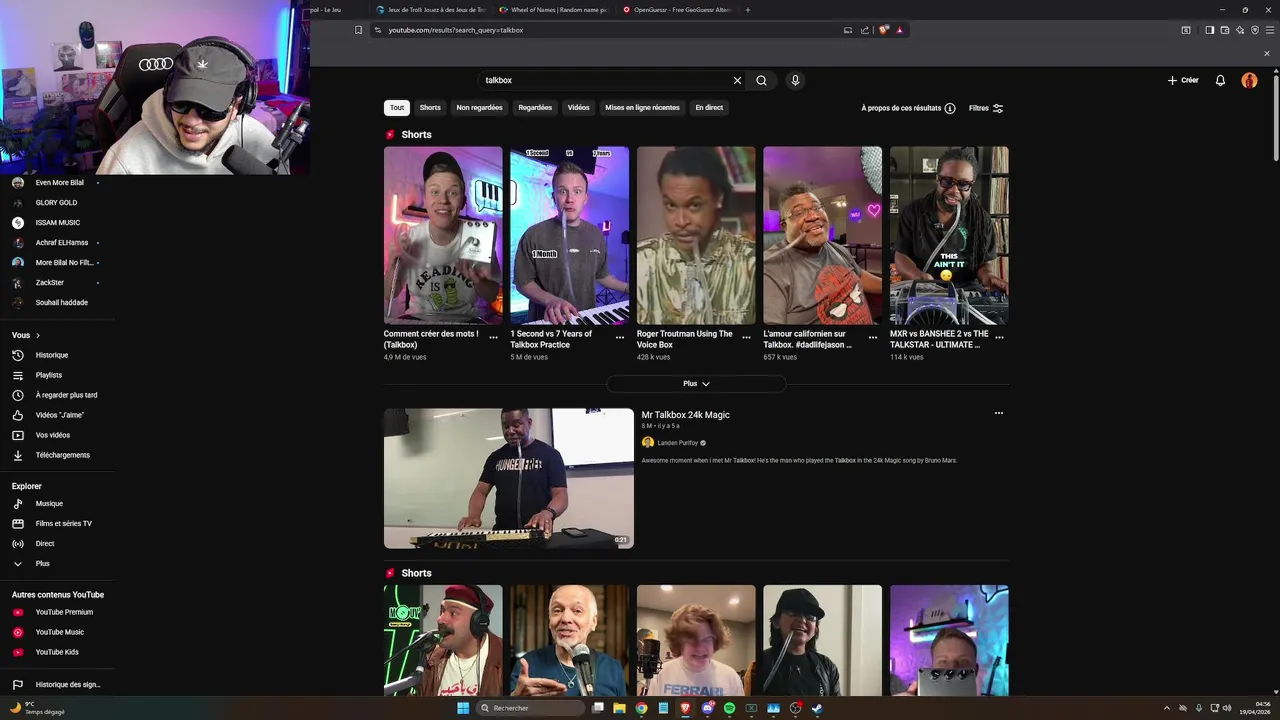Open Brave Rewards triangle icon
Viewport: 1280px width, 720px height.
(900, 30)
